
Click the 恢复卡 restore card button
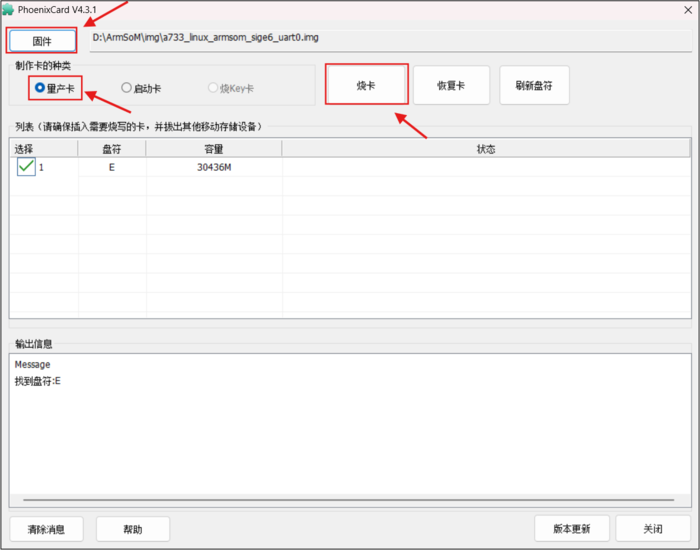point(451,85)
